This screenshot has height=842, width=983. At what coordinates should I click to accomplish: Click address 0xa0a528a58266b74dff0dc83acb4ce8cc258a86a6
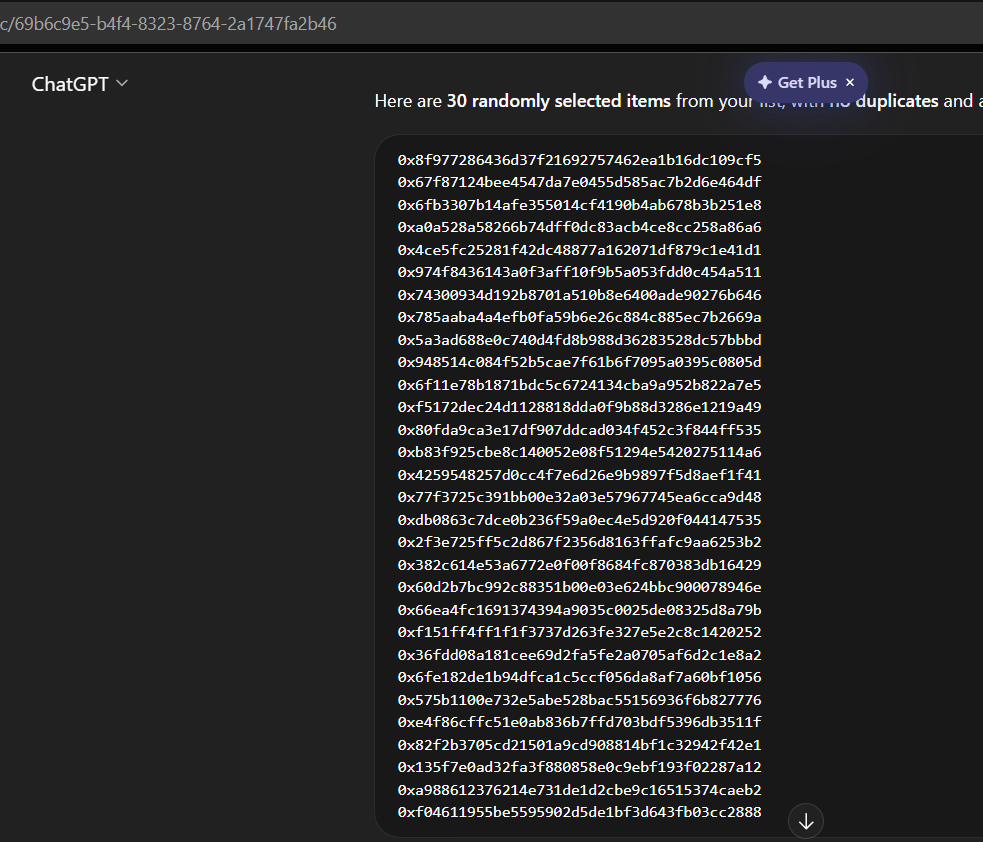coord(579,227)
